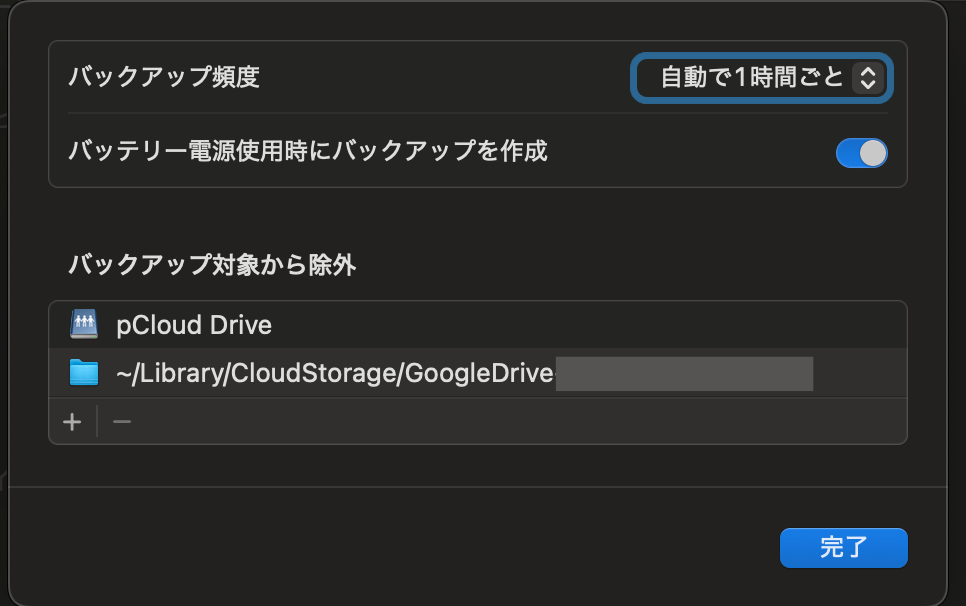This screenshot has height=606, width=966.
Task: Click the バッテリー電源使用時にバックアップを作成 label
Action: click(x=307, y=151)
